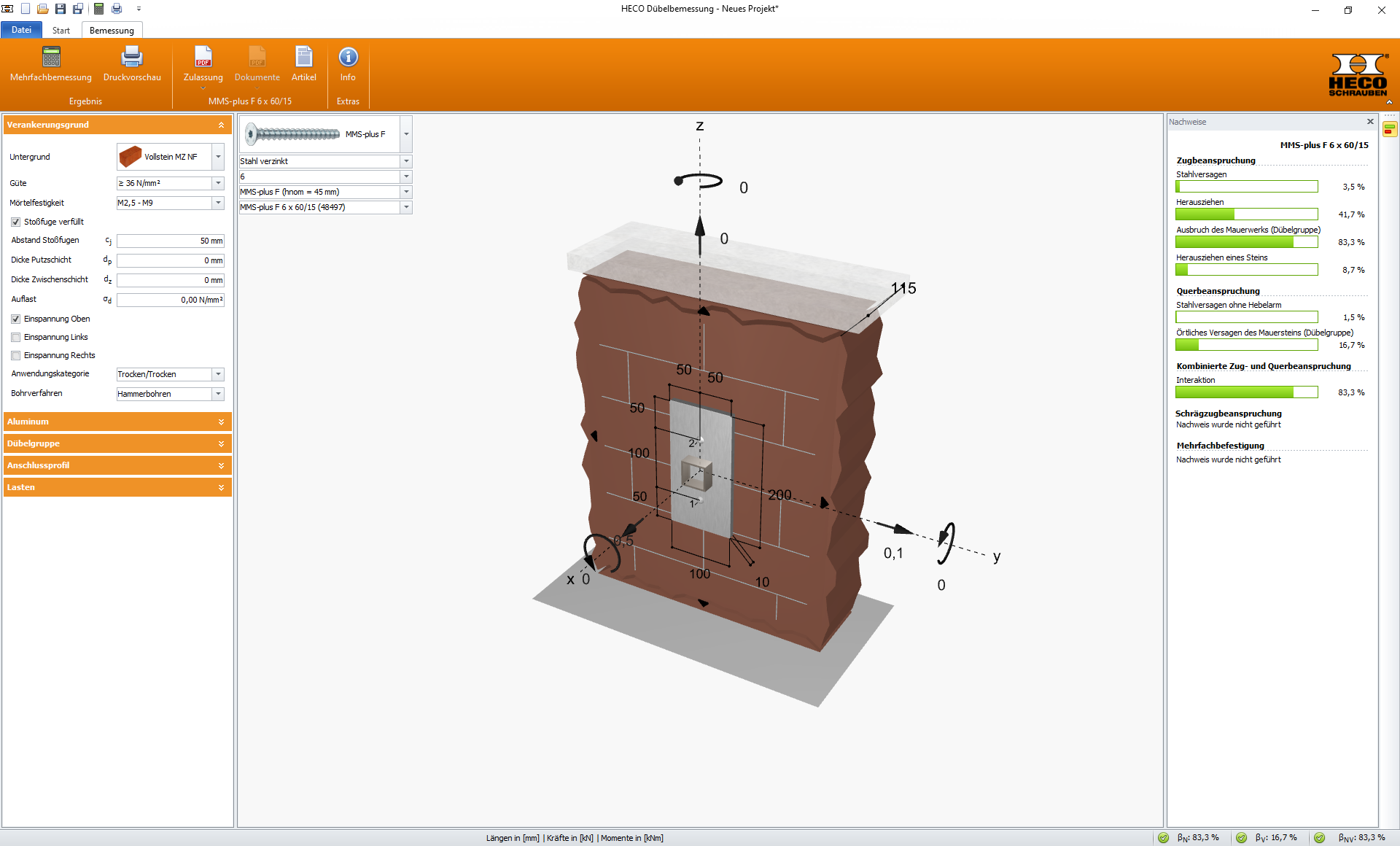Edit the Abstand Stoßfugen 50 mm field

[x=171, y=241]
